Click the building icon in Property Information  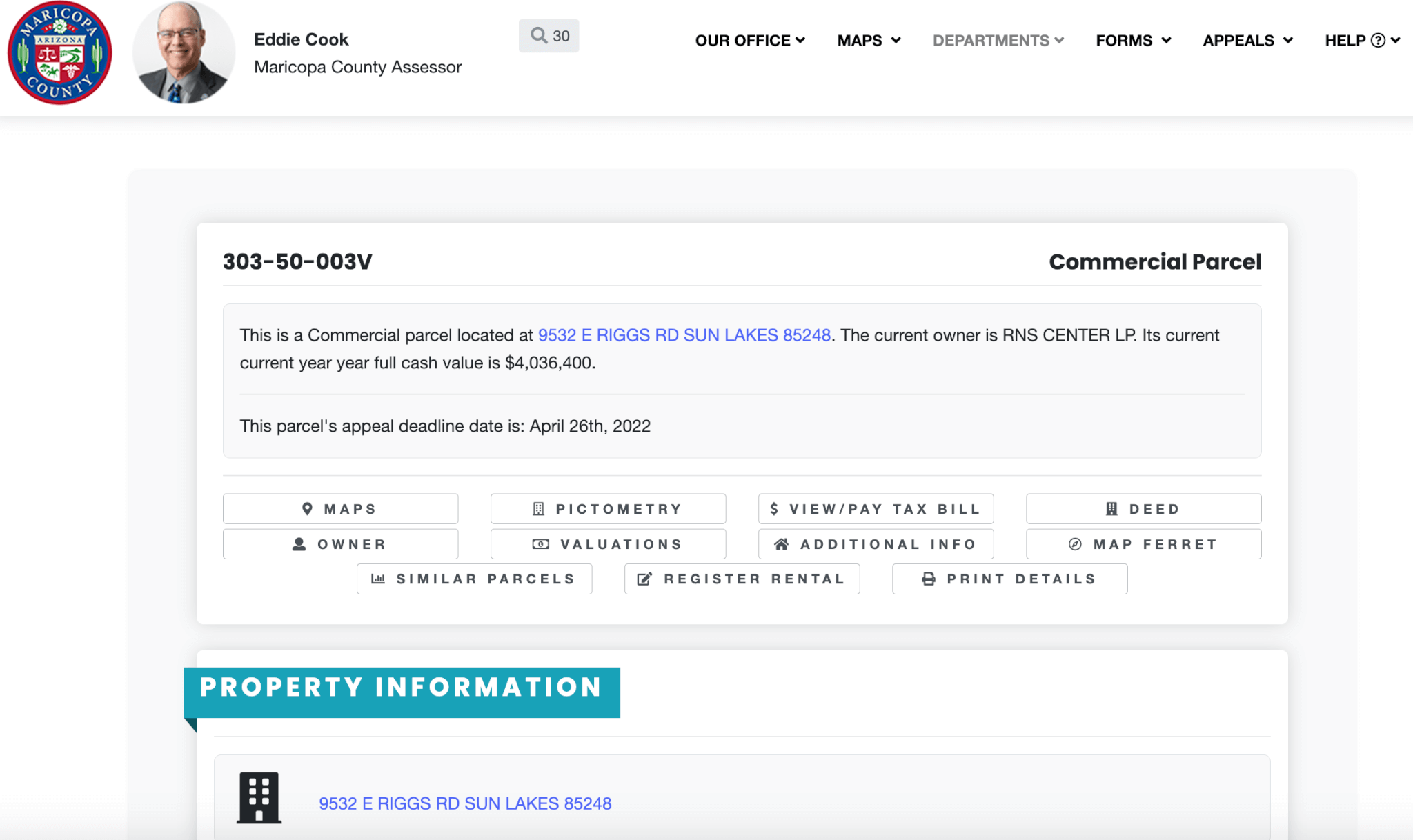259,797
